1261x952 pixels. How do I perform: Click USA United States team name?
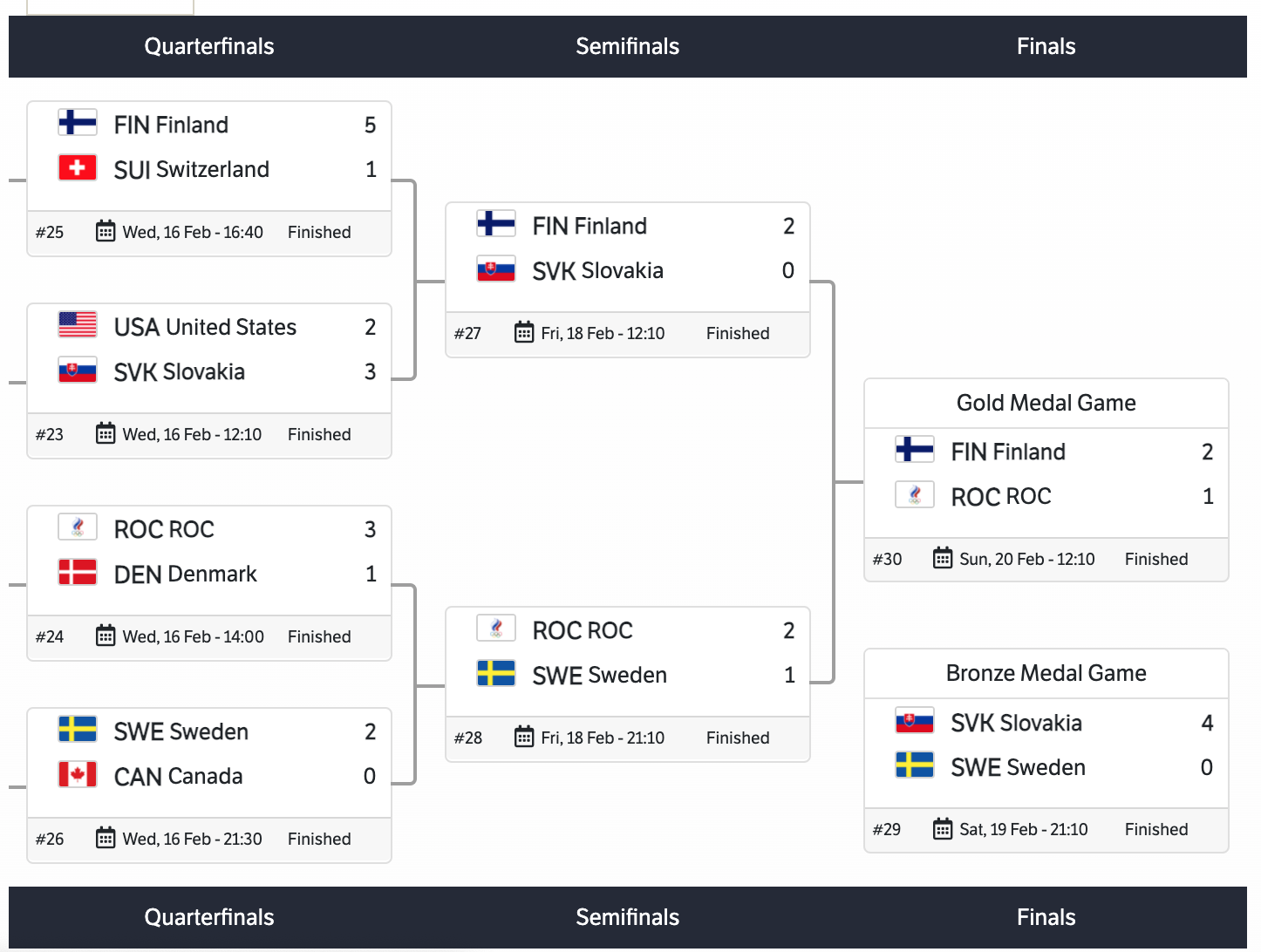pos(205,327)
